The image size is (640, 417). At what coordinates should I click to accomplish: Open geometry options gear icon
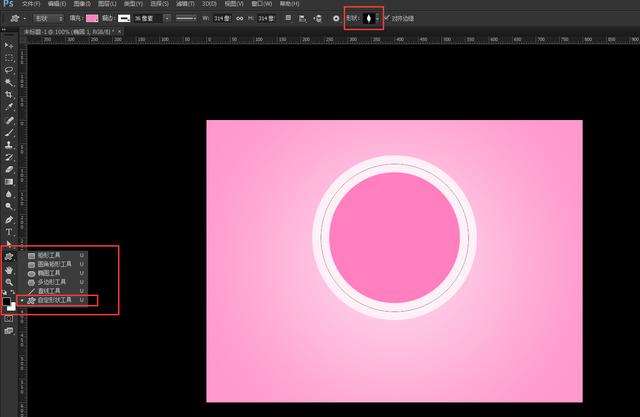[336, 18]
